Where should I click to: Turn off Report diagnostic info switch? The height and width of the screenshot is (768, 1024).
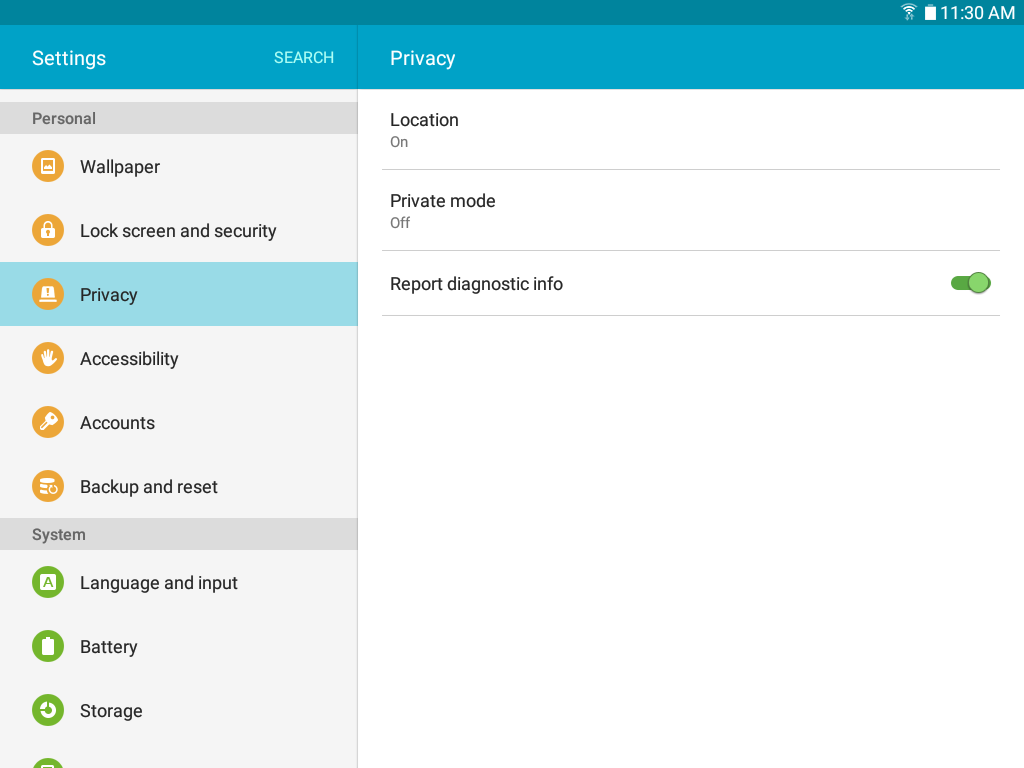[970, 283]
